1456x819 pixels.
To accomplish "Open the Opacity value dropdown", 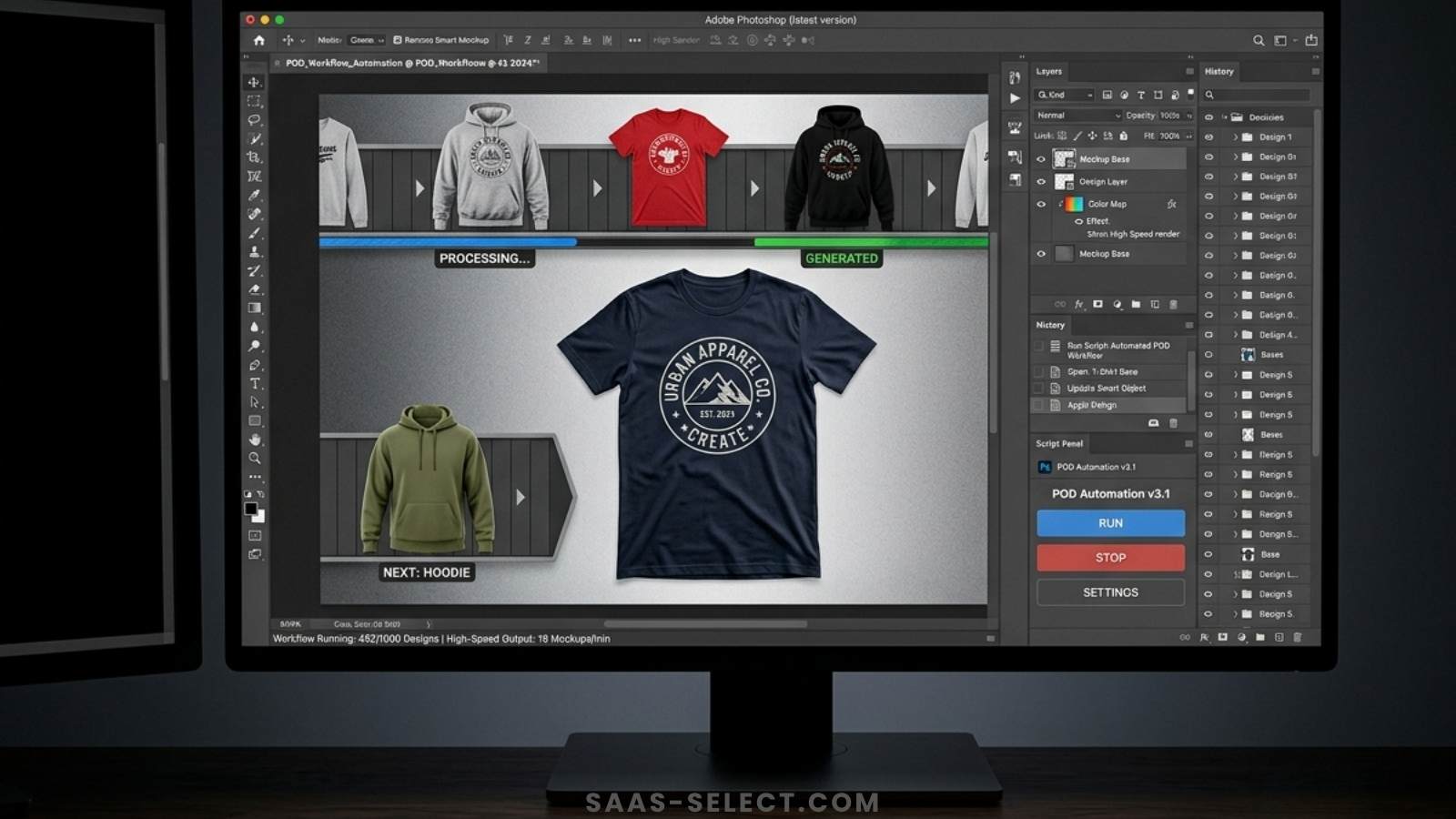I will pos(1188,116).
